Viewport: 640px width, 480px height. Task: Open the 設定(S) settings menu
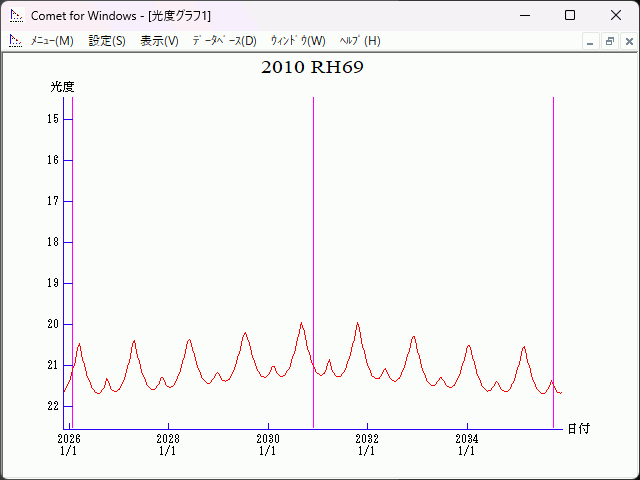click(x=107, y=41)
